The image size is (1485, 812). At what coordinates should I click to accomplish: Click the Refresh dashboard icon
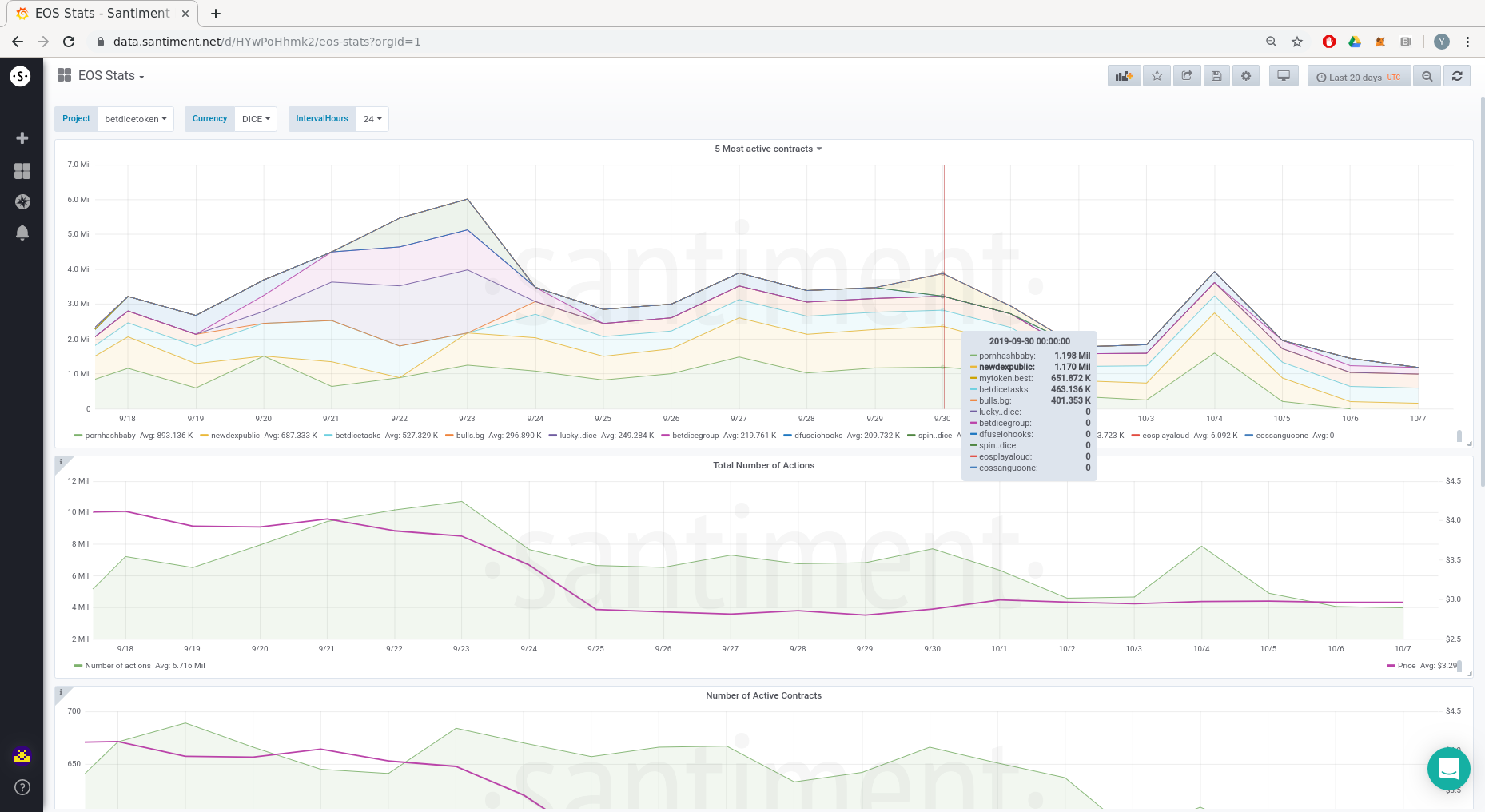(x=1457, y=76)
